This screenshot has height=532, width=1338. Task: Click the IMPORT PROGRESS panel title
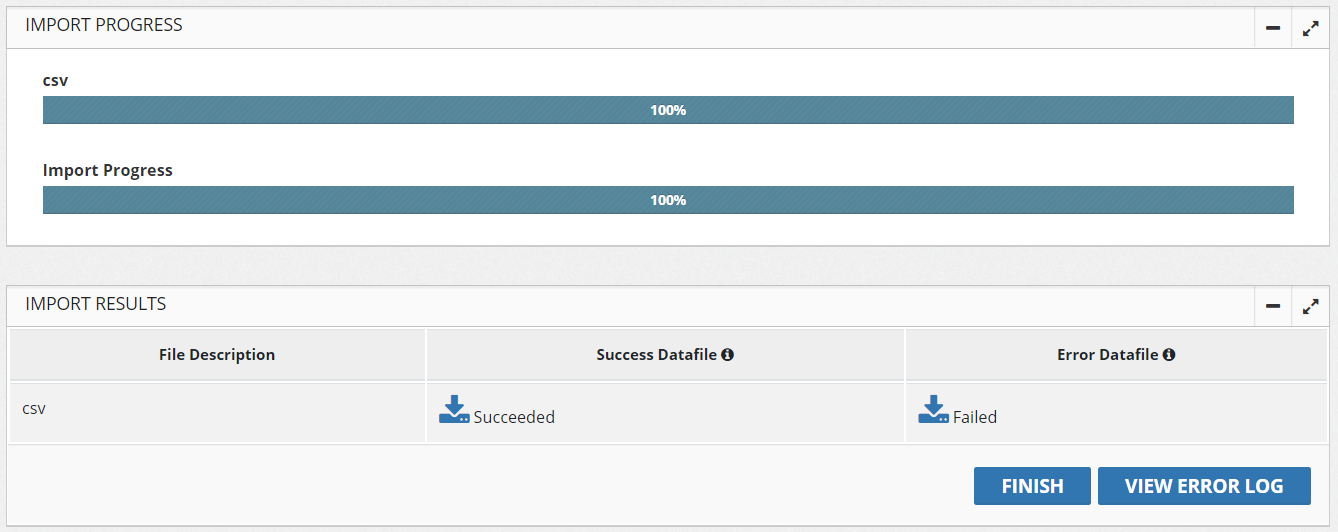[104, 26]
